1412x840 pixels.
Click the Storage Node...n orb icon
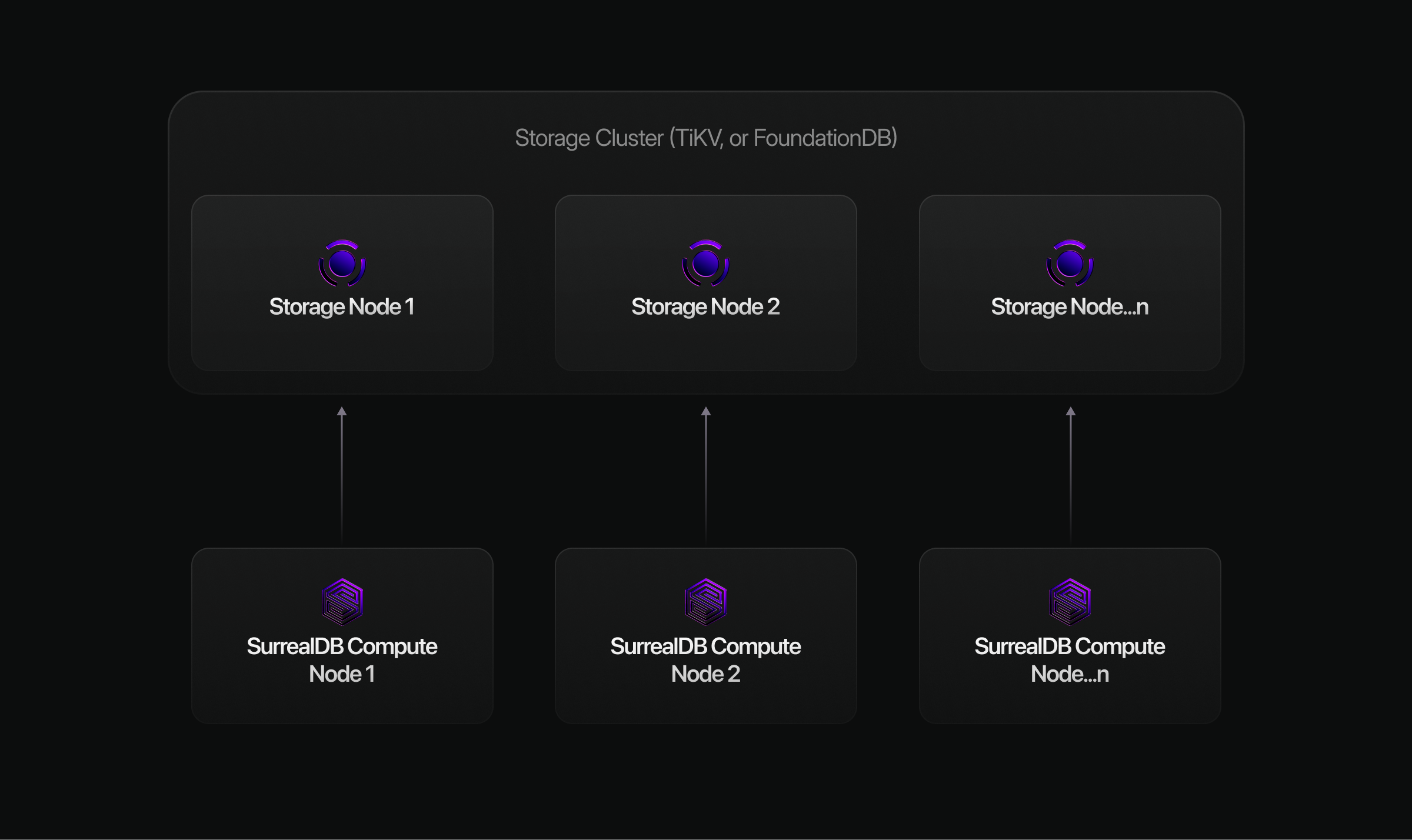(1070, 264)
